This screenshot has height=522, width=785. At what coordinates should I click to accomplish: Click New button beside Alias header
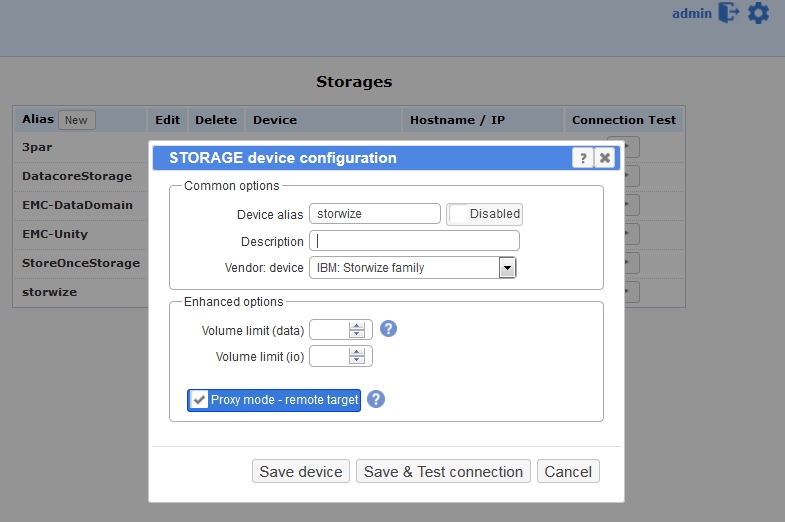click(x=76, y=120)
